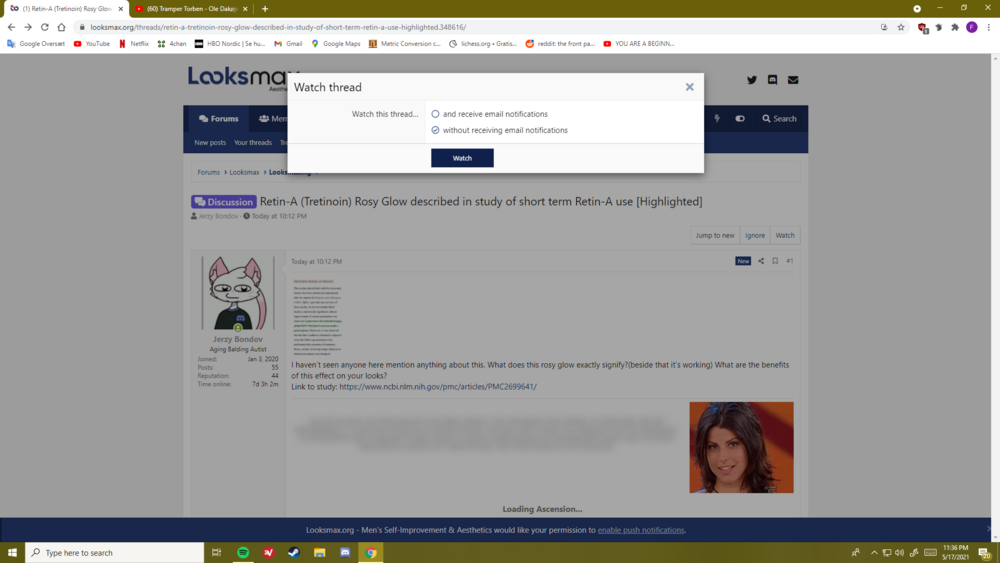
Task: Click taskbar search box
Action: tap(115, 552)
